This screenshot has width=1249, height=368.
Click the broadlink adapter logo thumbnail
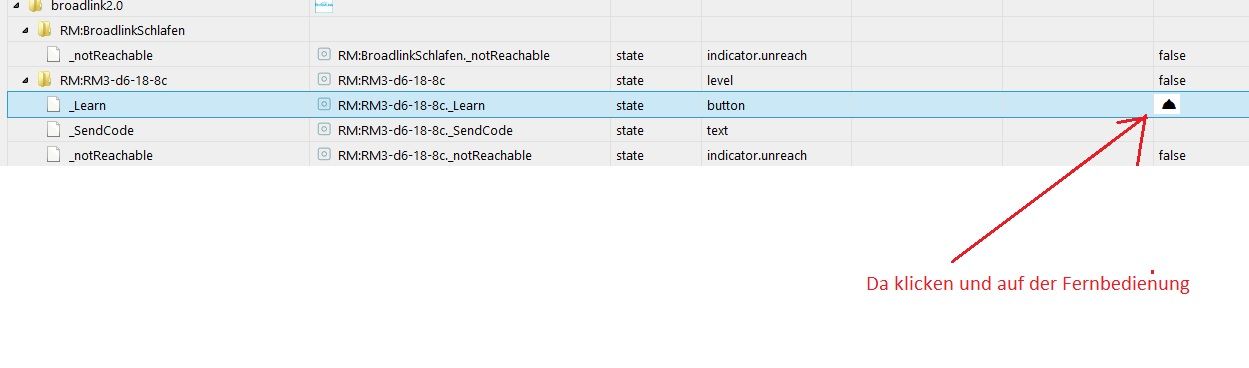324,6
